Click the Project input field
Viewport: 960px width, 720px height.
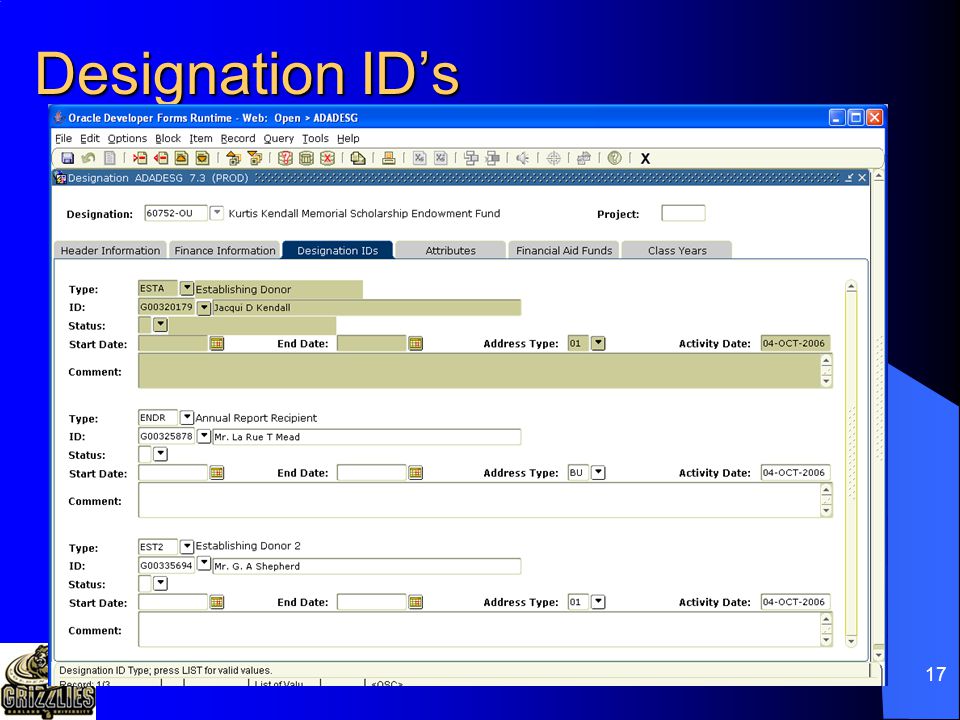[x=683, y=213]
